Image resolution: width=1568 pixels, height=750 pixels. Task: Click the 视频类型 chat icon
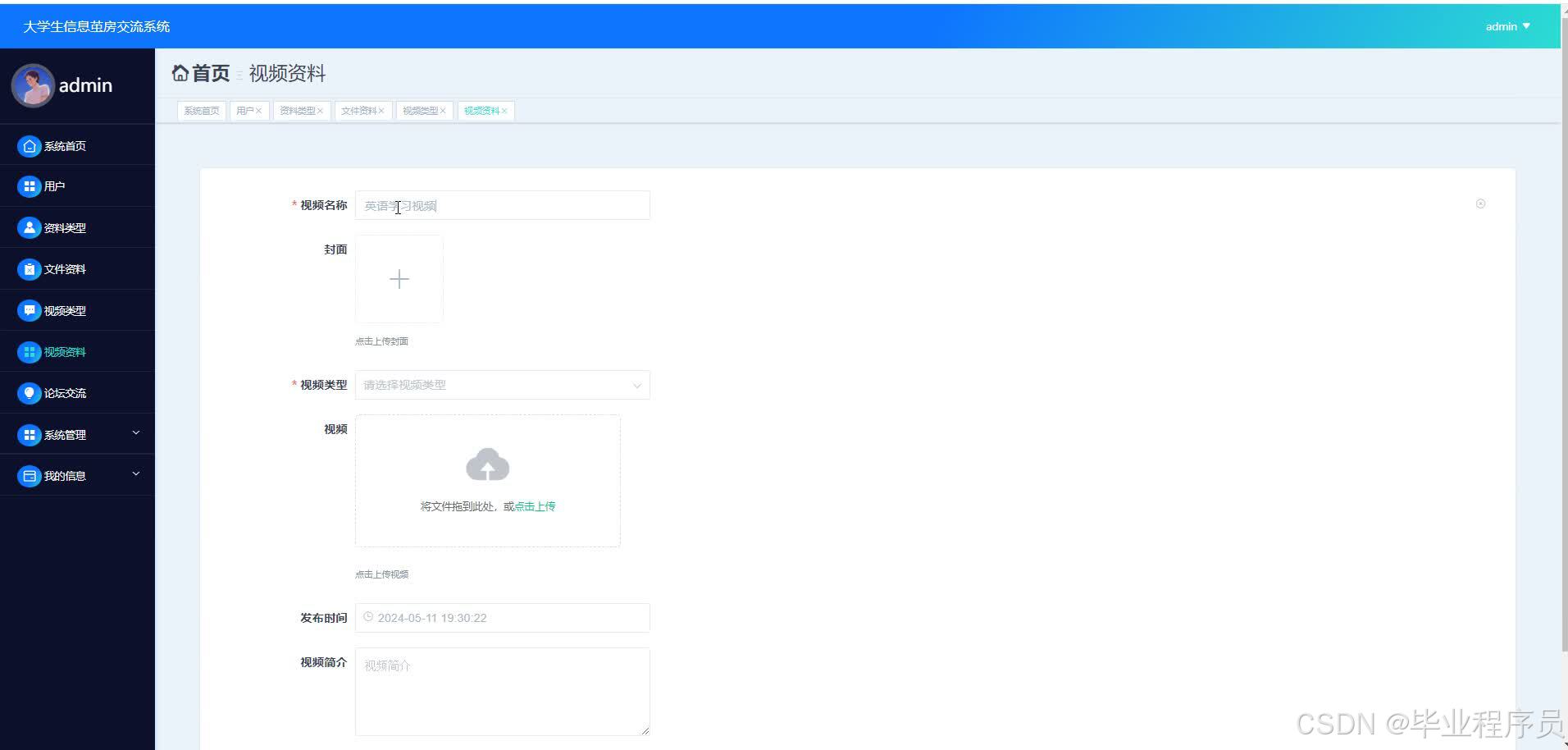point(30,311)
